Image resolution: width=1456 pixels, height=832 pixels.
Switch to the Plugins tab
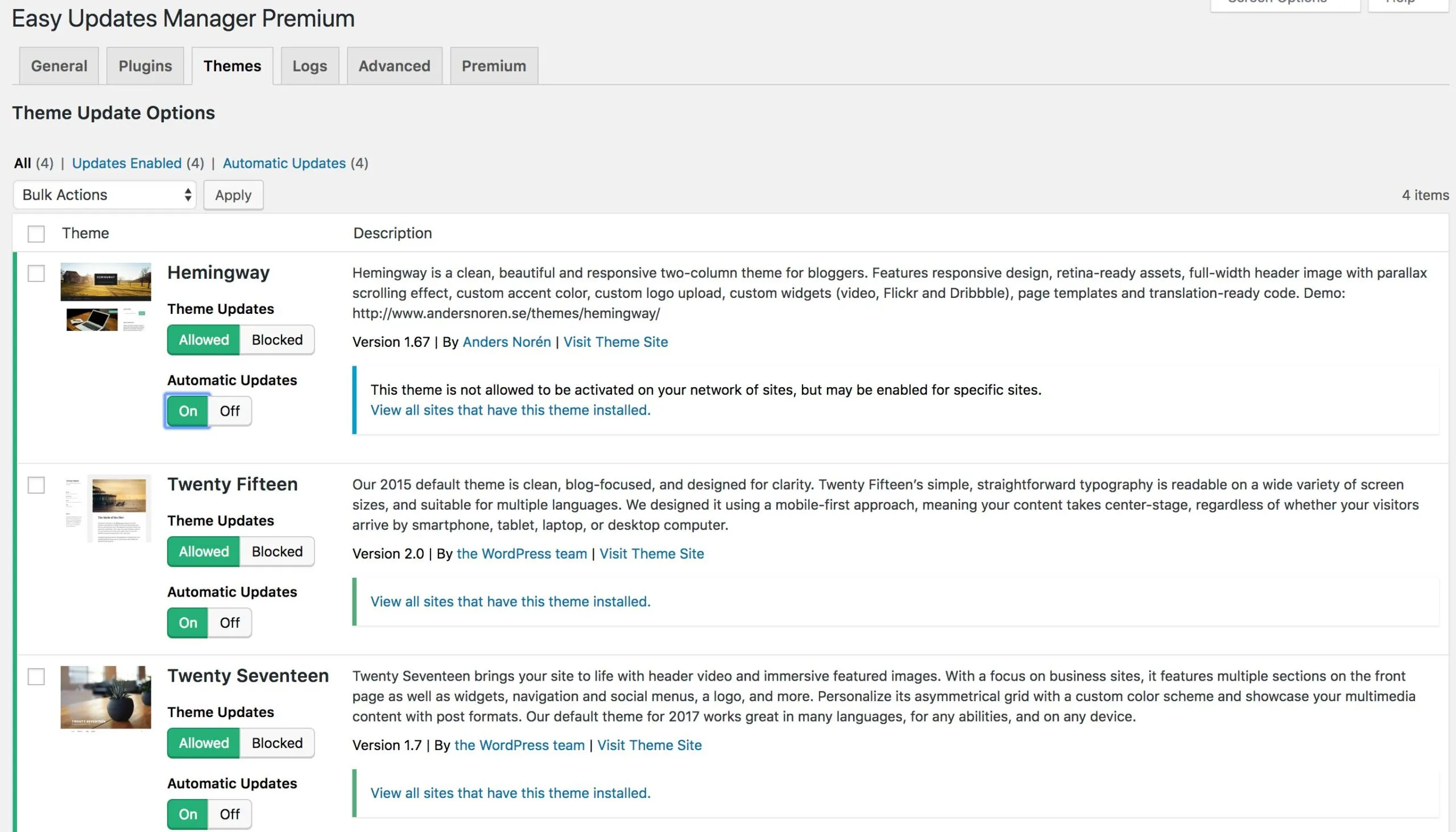click(144, 66)
